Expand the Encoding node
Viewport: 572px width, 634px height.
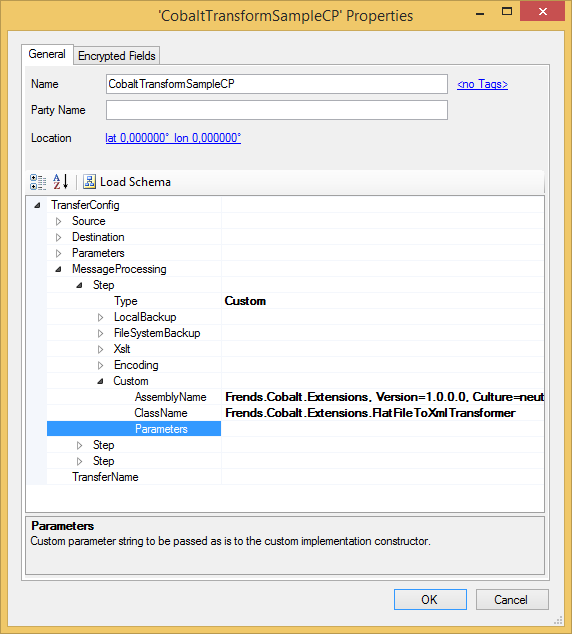pos(100,366)
